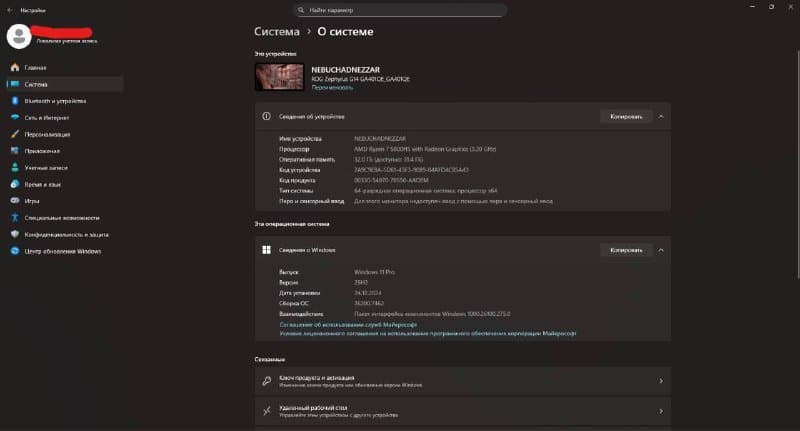Open the network Wi-Fi icon in sidebar
Image resolution: width=800 pixels, height=431 pixels.
(x=15, y=117)
